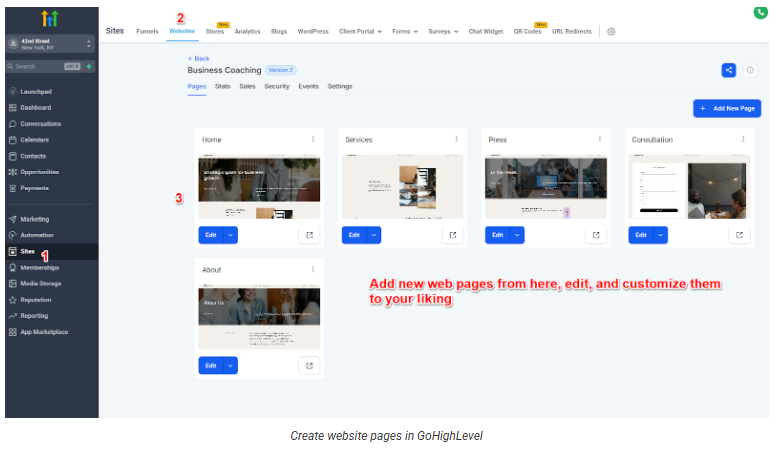Screen dimensions: 778x453
Task: Open App Marketplace from the sidebar
Action: click(44, 332)
